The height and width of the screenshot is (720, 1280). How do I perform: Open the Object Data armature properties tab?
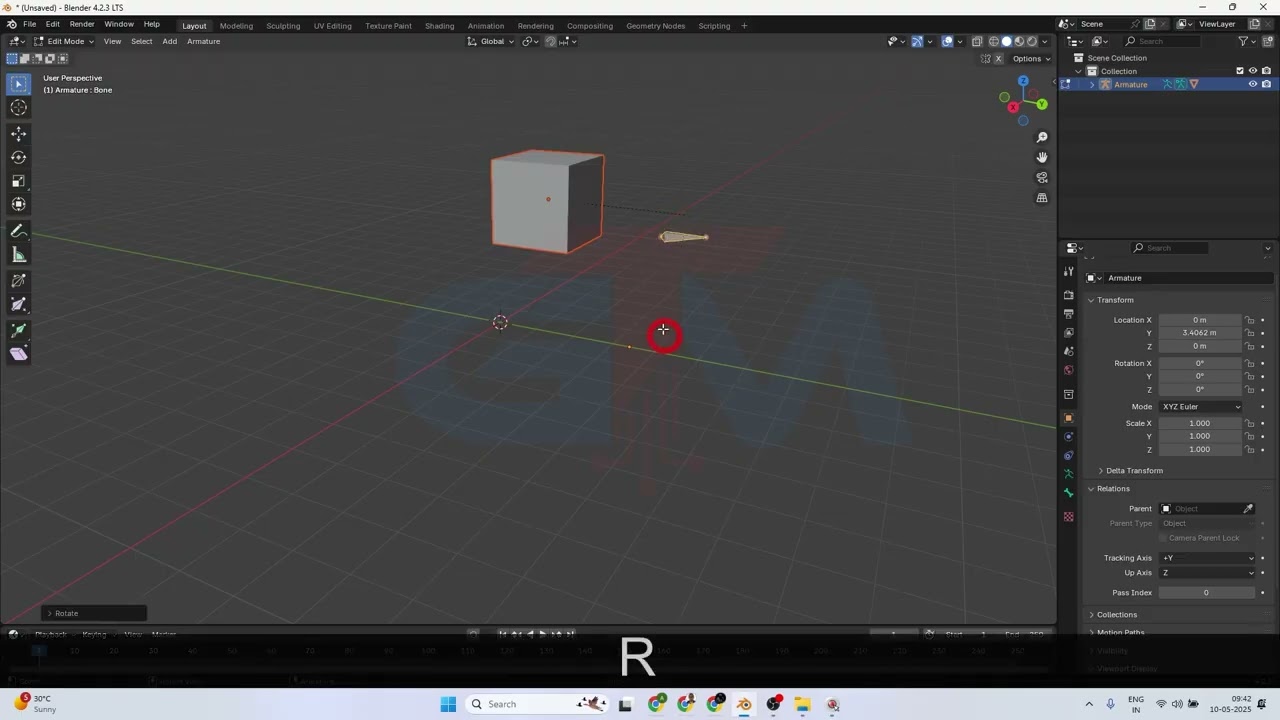pos(1068,474)
